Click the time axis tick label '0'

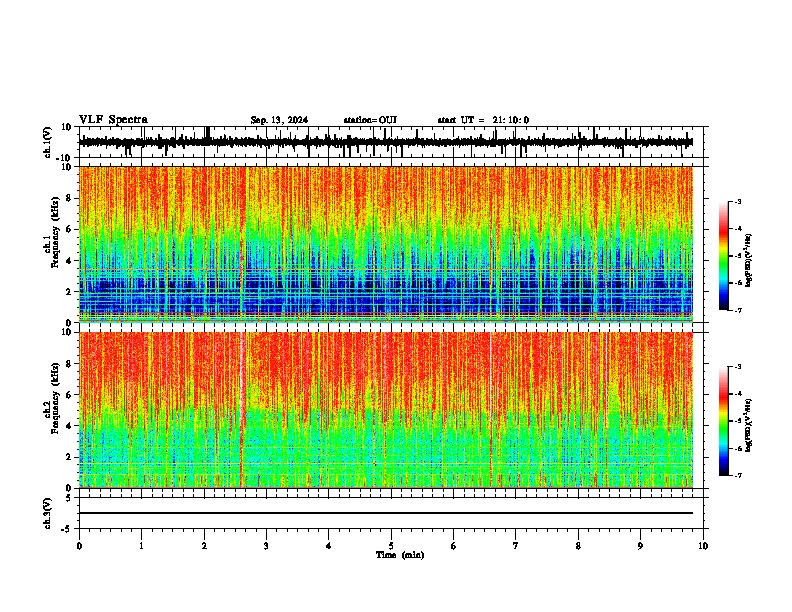tap(79, 546)
